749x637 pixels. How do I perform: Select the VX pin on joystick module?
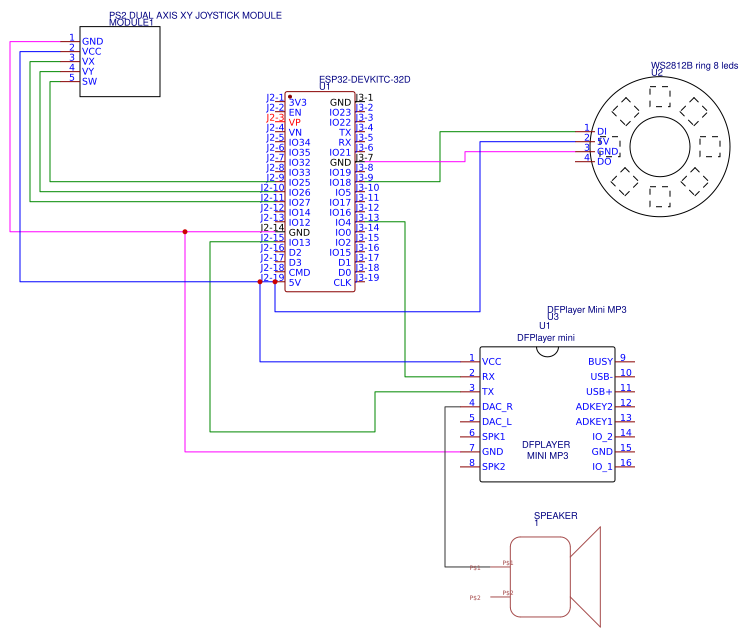coord(88,62)
